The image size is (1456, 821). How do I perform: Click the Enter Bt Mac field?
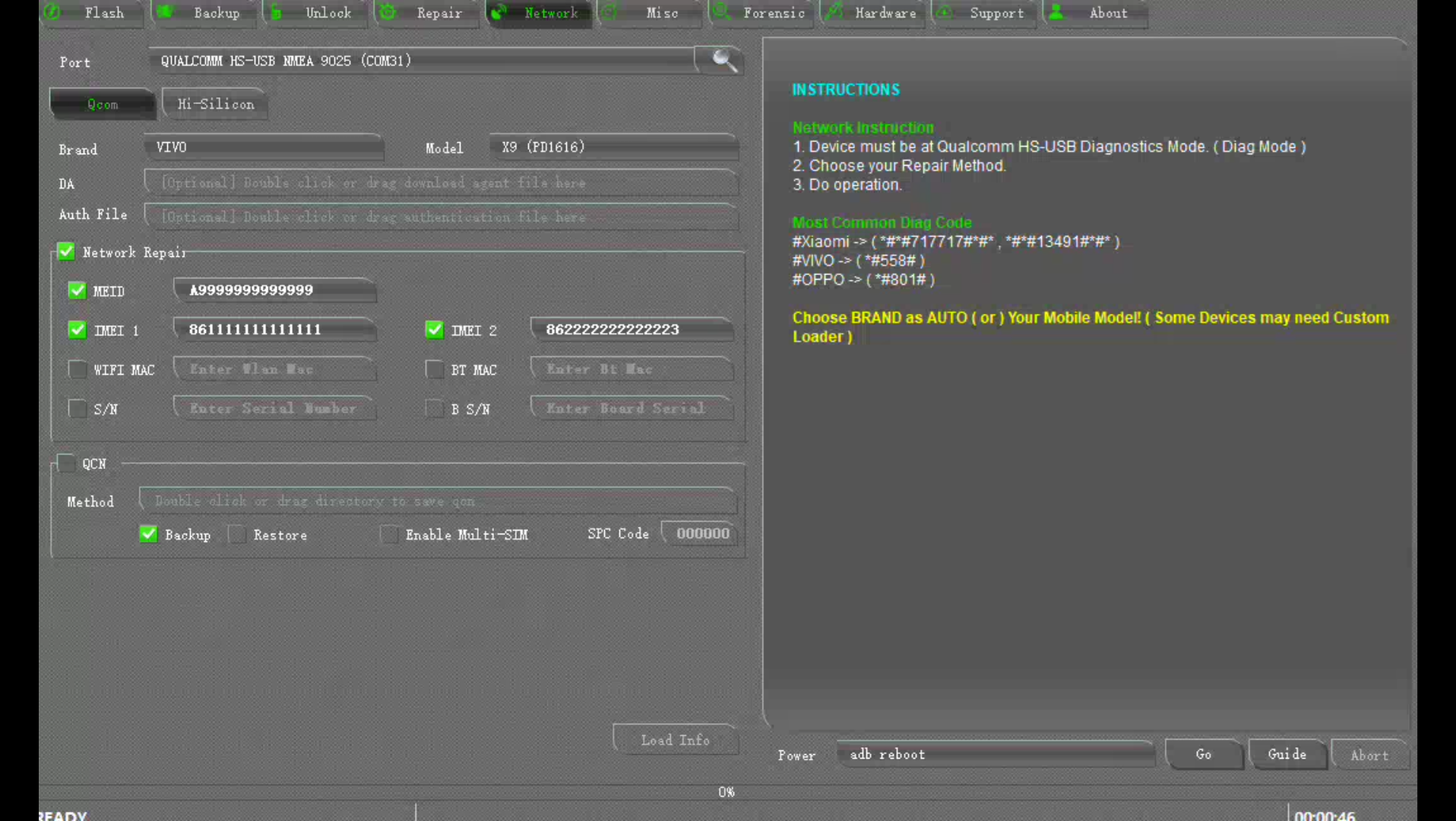(x=631, y=369)
